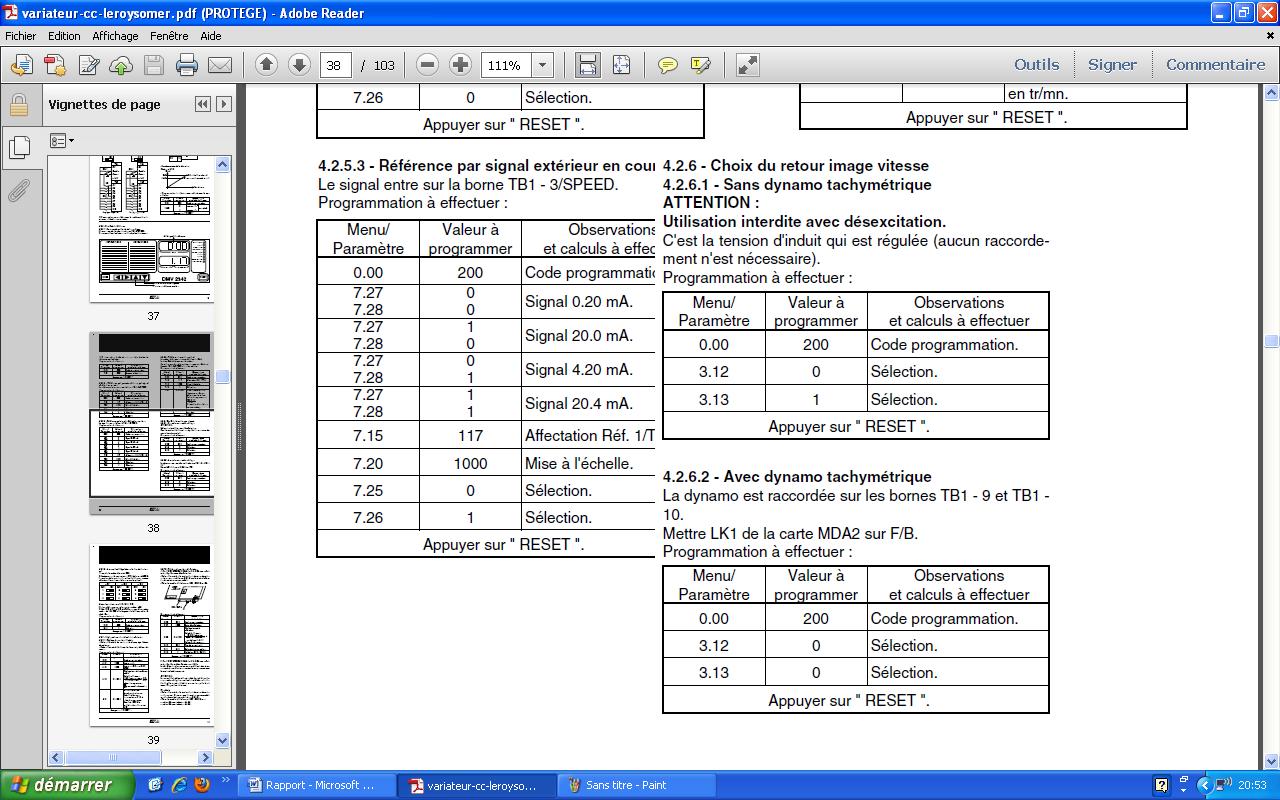
Task: Select page 37 thumbnail
Action: pos(153,229)
